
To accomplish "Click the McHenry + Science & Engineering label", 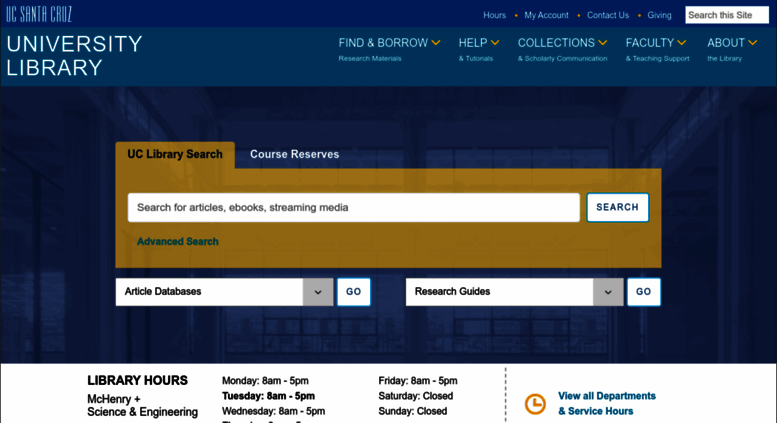I will 142,406.
